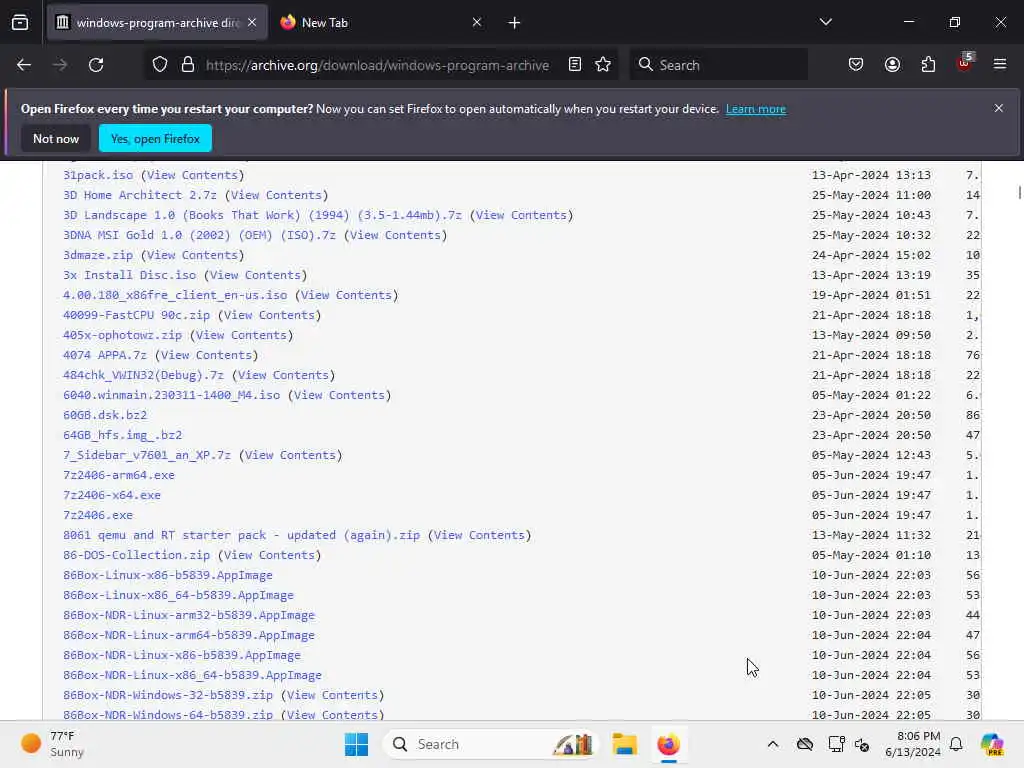
Task: Toggle reader view icon
Action: [575, 65]
